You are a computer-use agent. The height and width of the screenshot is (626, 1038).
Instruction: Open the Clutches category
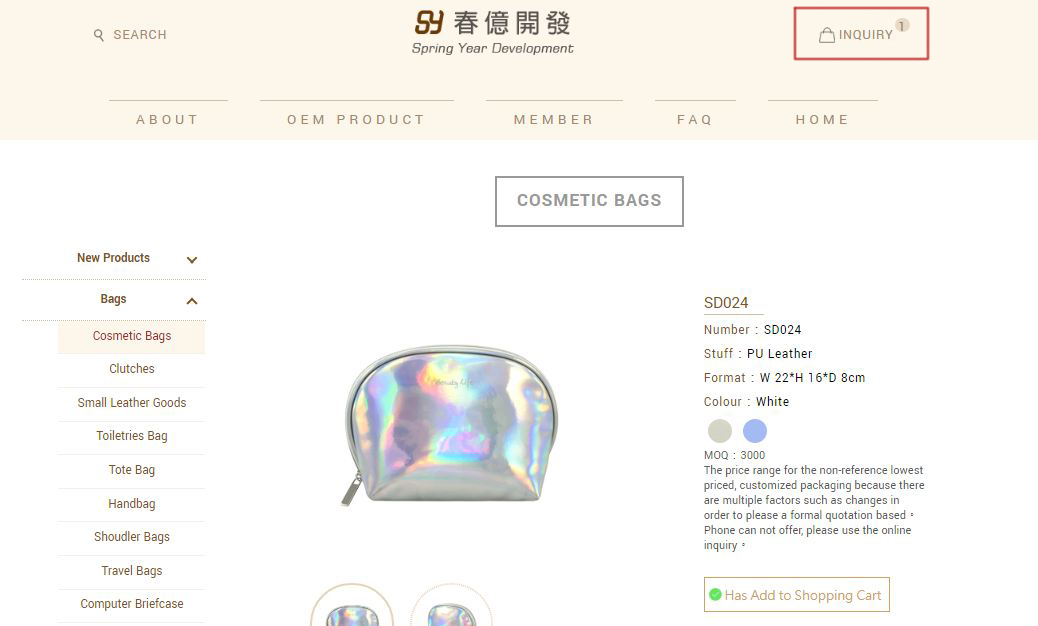(132, 369)
